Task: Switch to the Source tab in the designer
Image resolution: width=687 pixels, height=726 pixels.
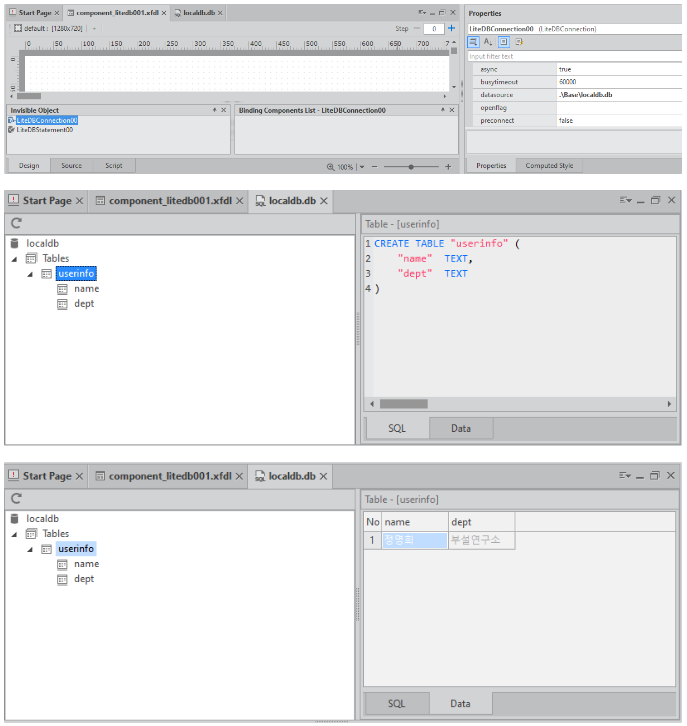Action: (71, 166)
